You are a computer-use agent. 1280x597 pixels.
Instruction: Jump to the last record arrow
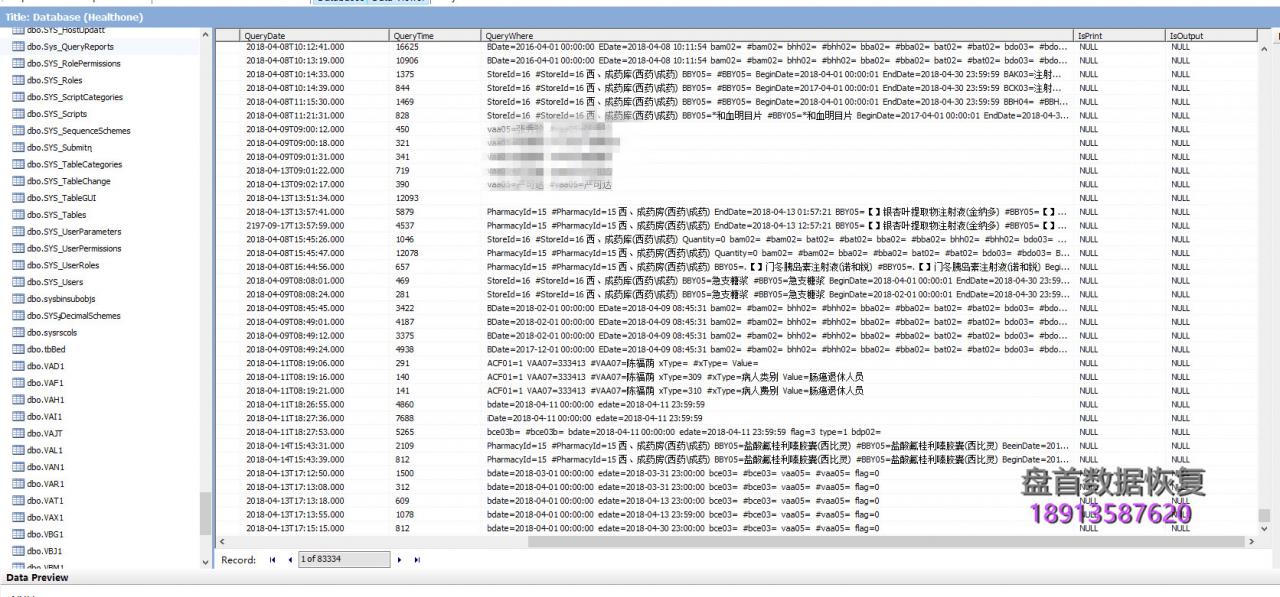click(x=417, y=560)
